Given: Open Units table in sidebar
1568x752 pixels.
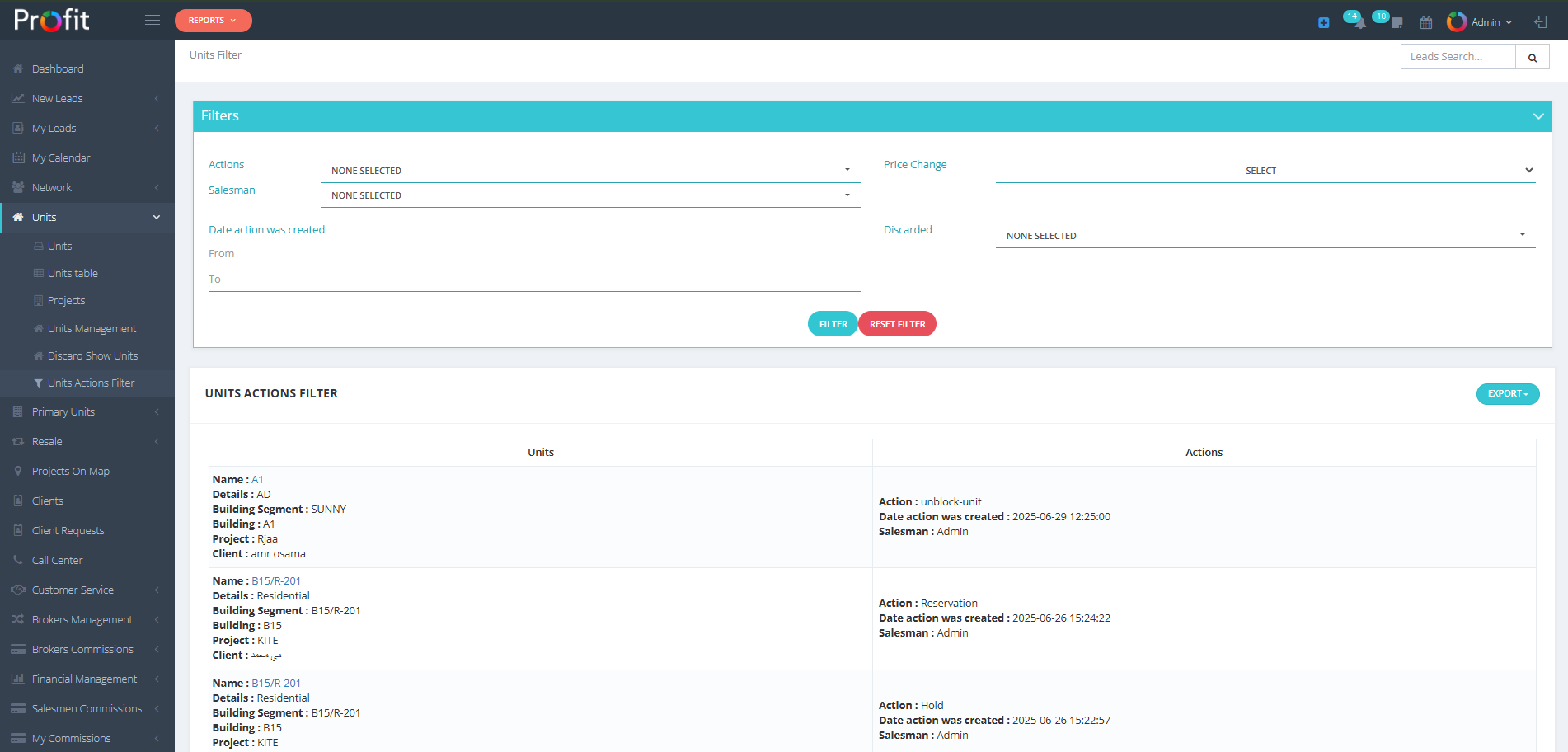Looking at the screenshot, I should [x=73, y=274].
